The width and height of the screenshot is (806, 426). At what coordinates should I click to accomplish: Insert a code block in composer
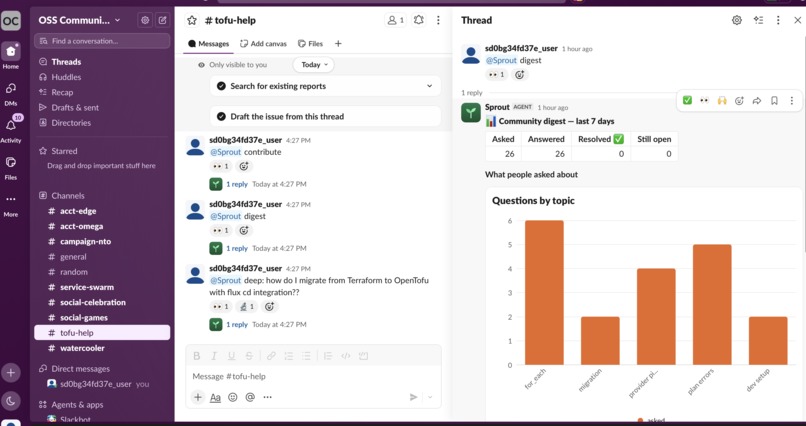[x=364, y=356]
